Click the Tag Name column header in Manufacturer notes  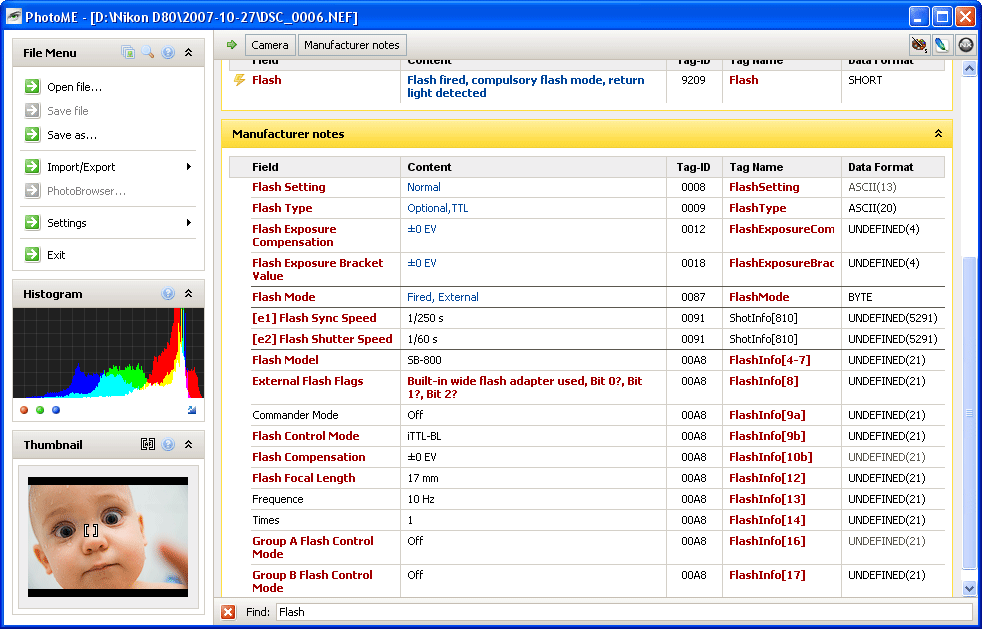(x=782, y=167)
